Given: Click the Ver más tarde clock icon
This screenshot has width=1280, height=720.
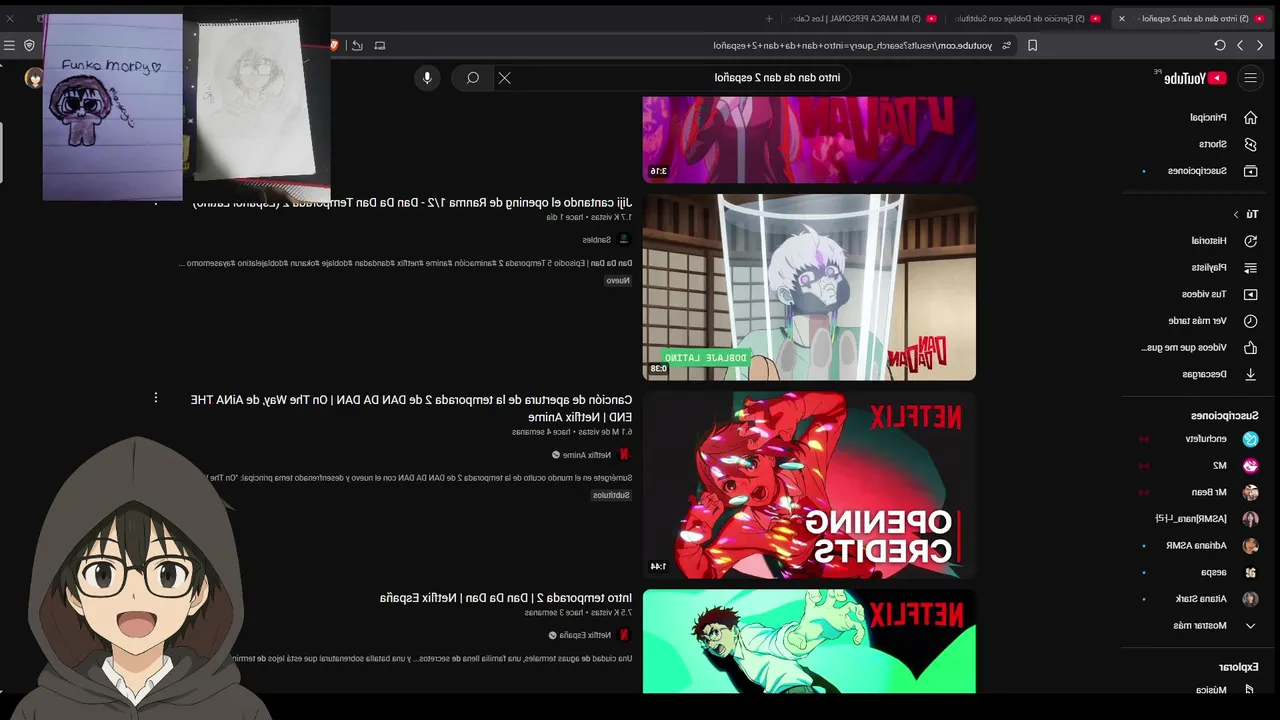Looking at the screenshot, I should click(x=1250, y=321).
